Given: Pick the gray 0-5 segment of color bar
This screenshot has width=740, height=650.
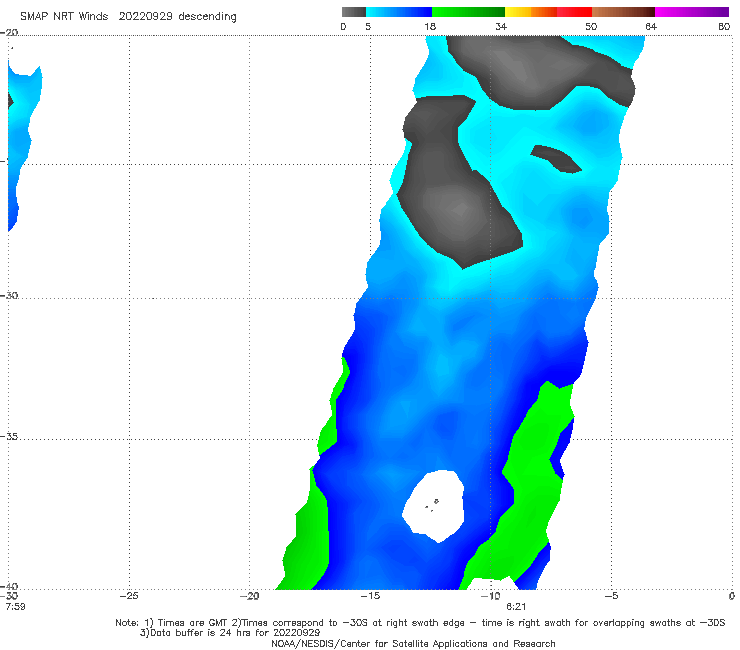Looking at the screenshot, I should coord(354,12).
